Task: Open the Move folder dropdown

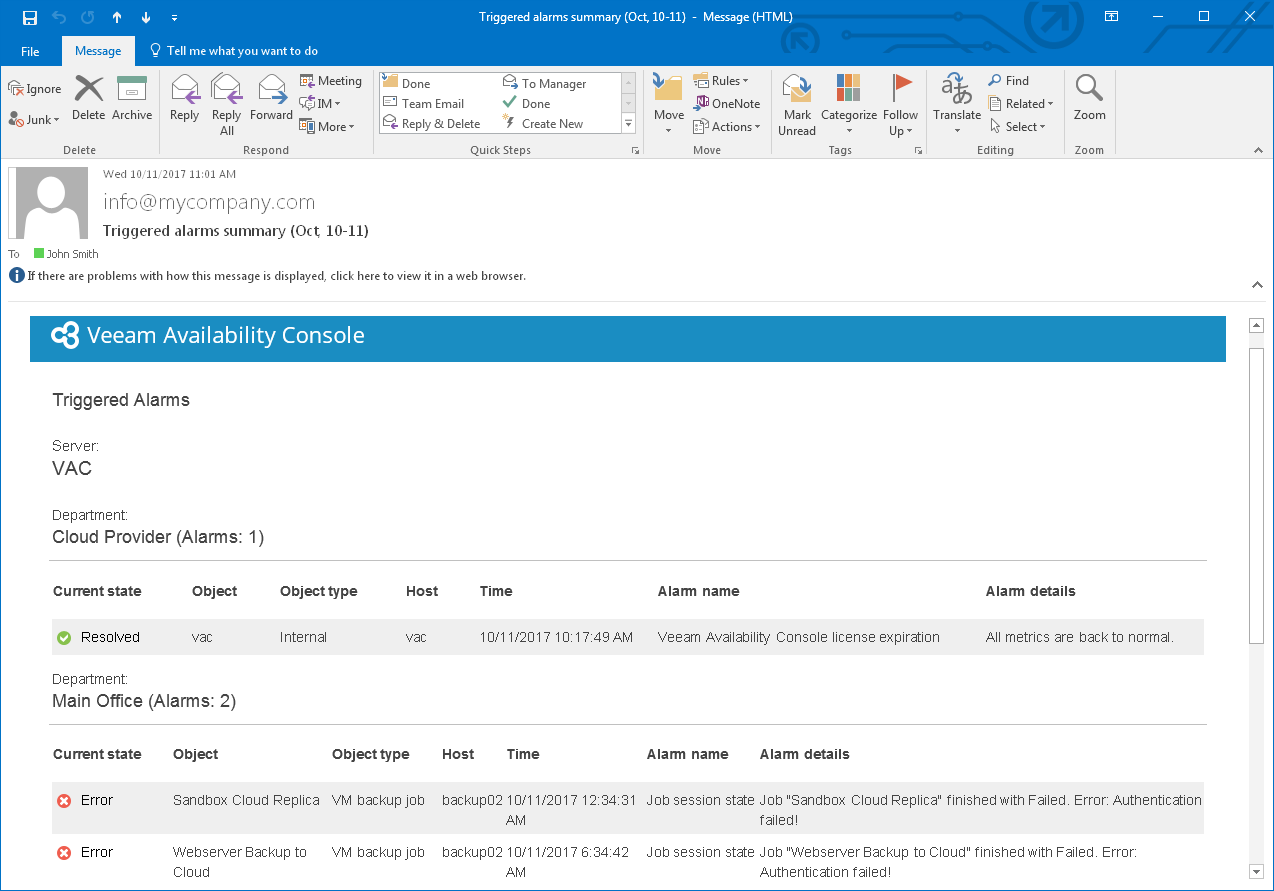Action: click(669, 105)
